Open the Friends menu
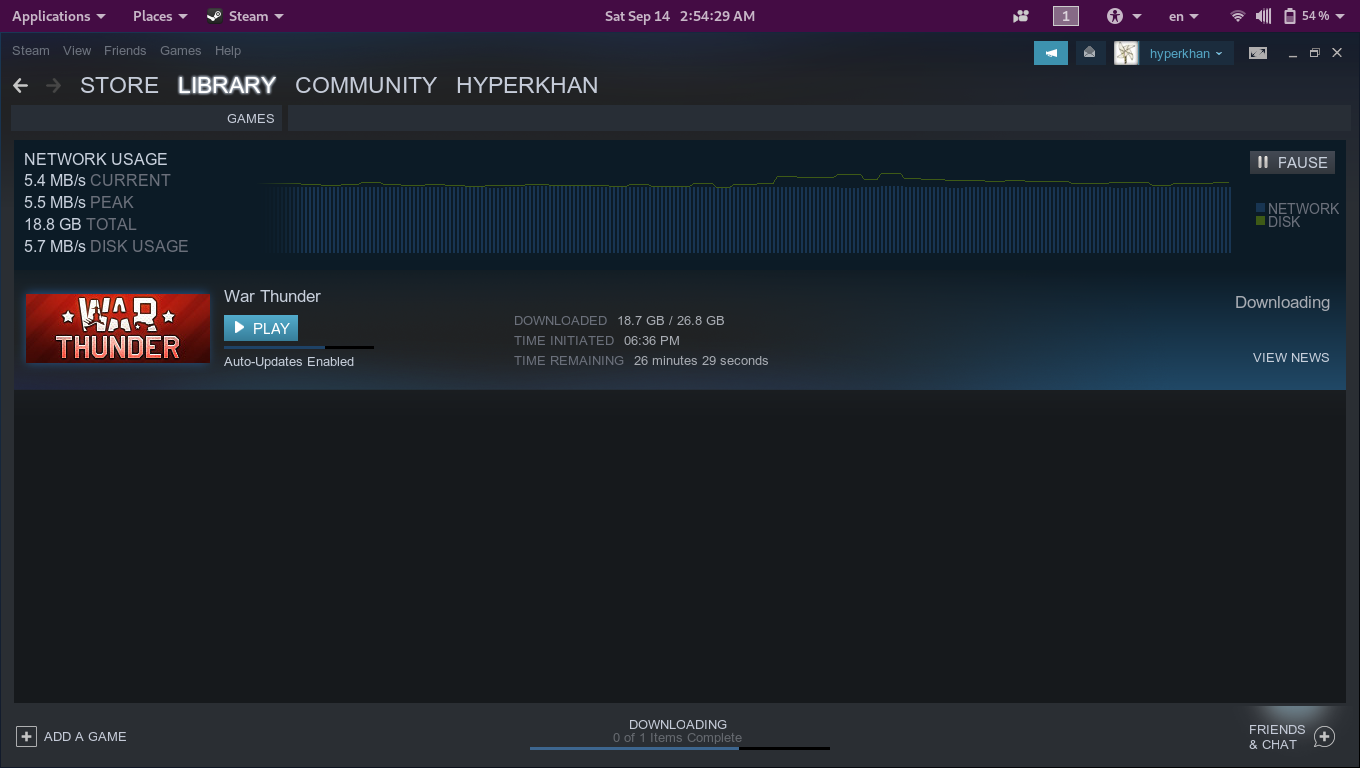1360x768 pixels. (x=125, y=51)
